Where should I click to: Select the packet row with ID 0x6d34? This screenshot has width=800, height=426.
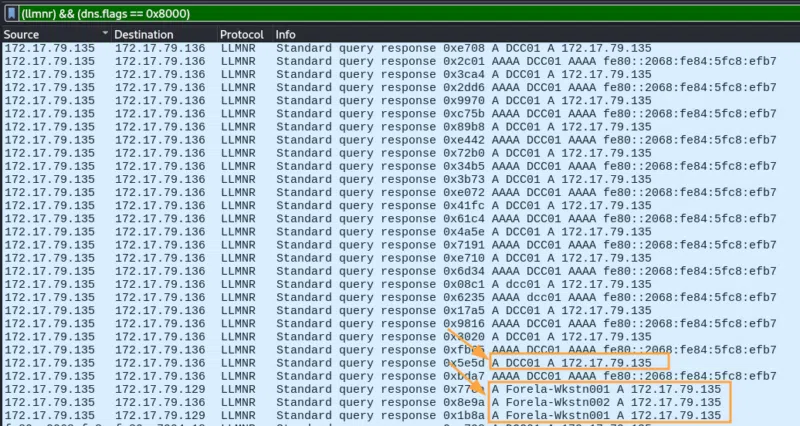[x=401, y=271]
